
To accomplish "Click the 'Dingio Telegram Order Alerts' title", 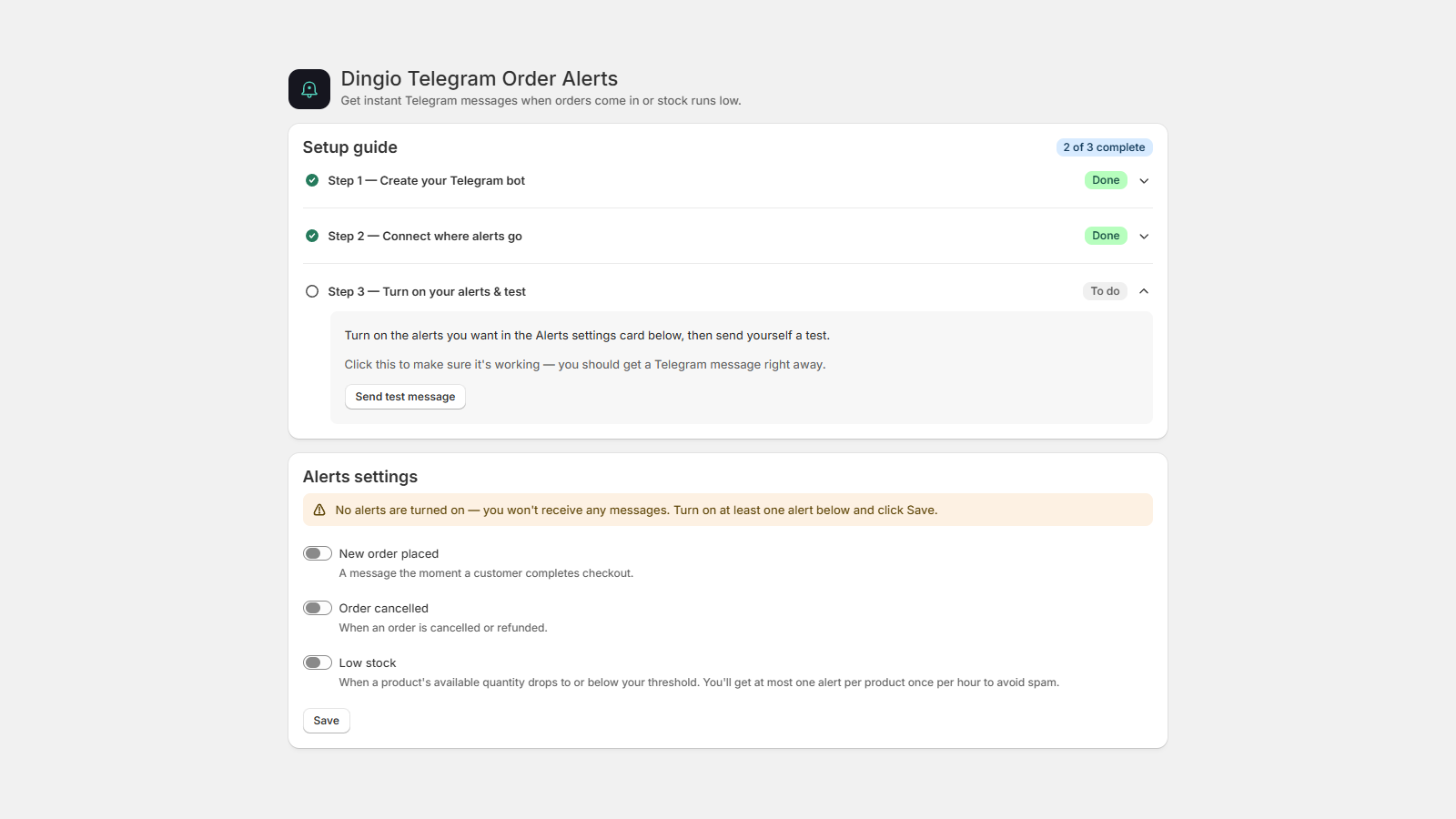I will [x=480, y=79].
